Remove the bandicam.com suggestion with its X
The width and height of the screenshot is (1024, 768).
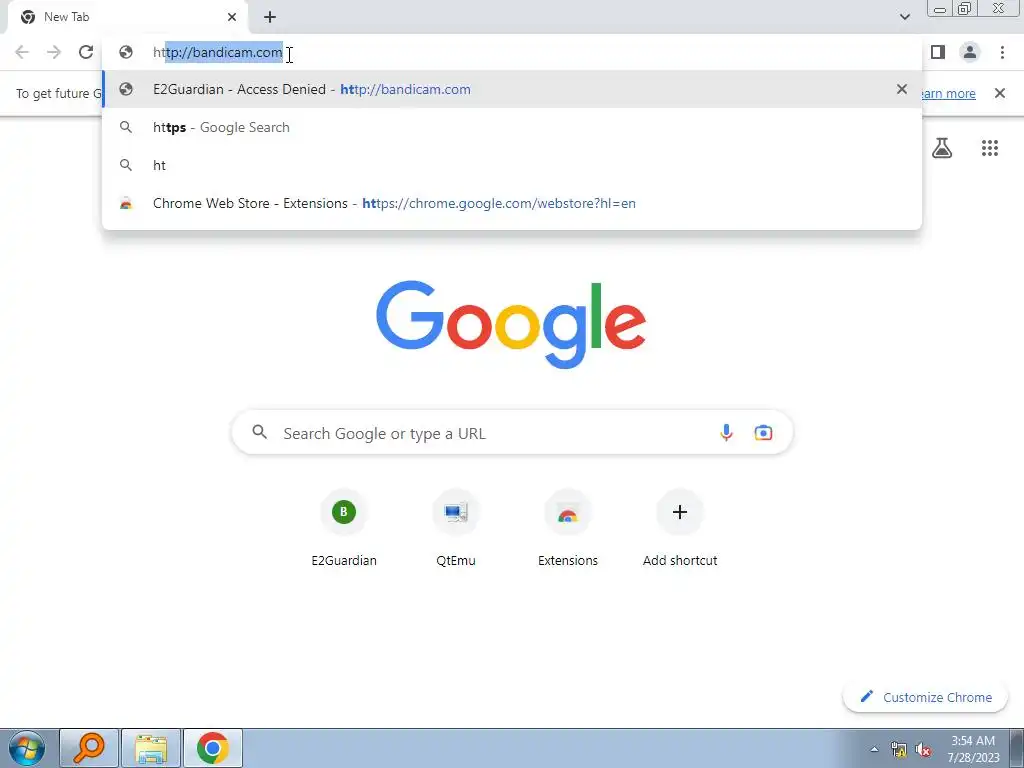[x=902, y=89]
